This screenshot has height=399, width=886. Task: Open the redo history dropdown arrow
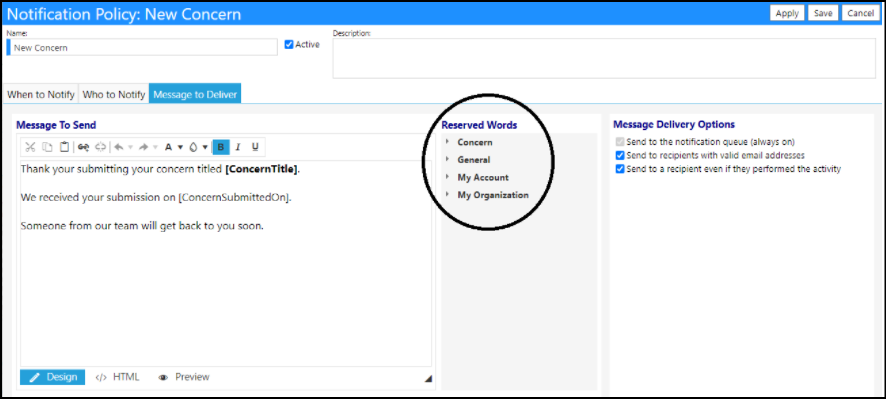point(155,148)
